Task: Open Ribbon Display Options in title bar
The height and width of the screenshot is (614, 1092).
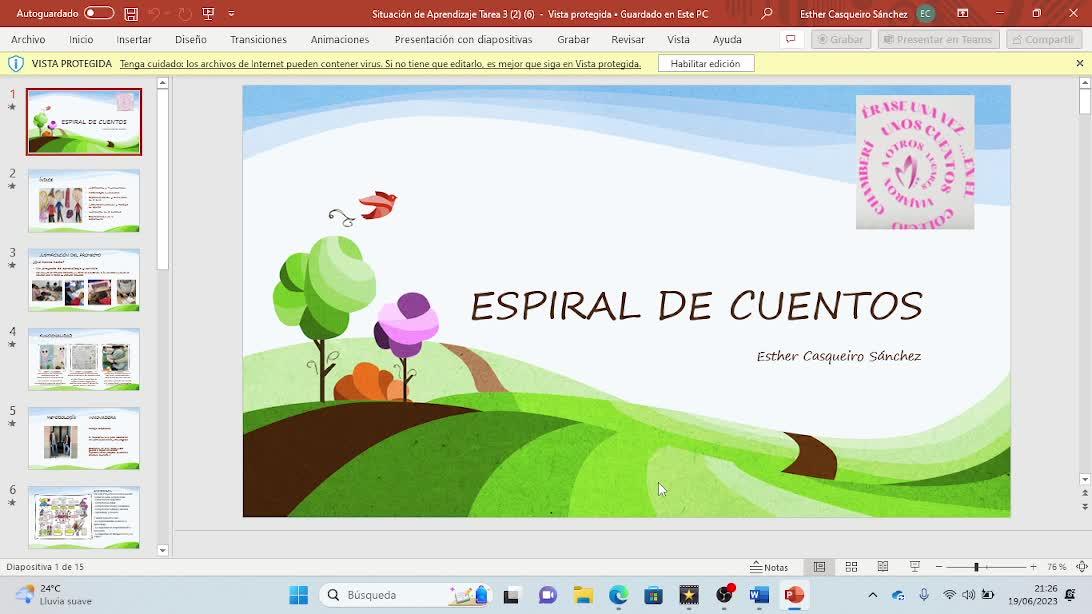Action: point(962,14)
